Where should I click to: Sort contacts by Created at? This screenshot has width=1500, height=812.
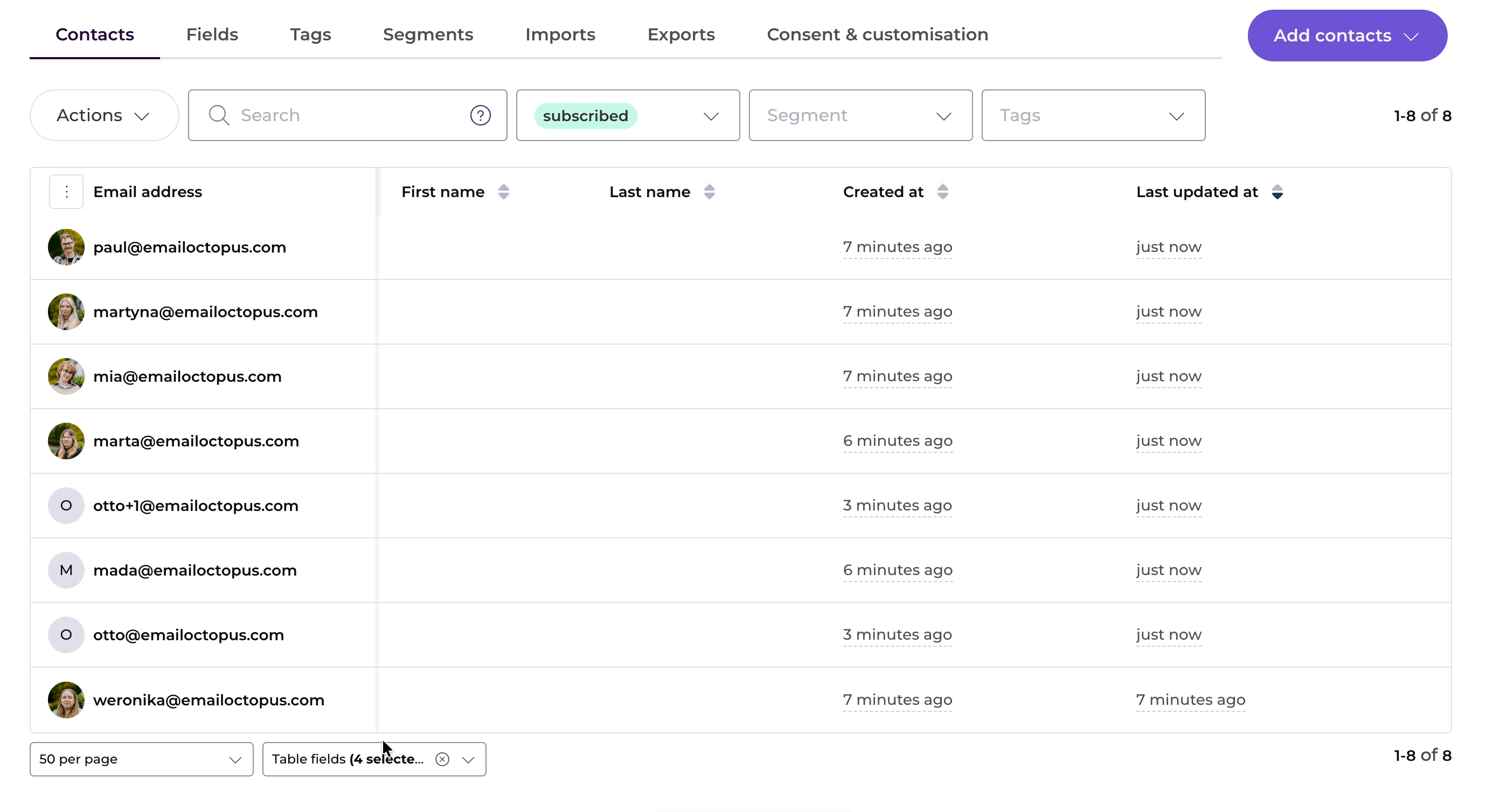coord(942,192)
